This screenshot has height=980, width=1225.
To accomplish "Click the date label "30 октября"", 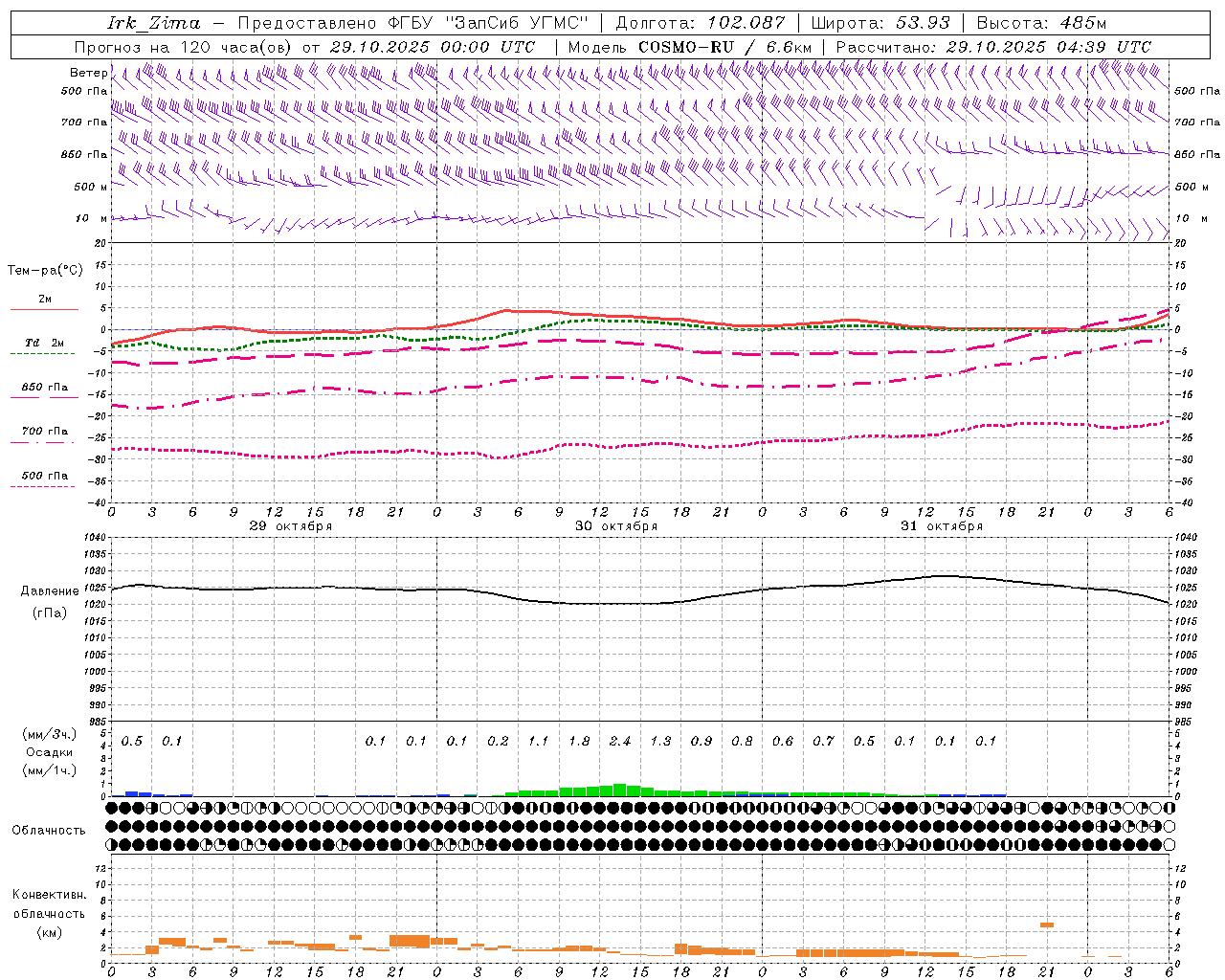I will click(616, 526).
